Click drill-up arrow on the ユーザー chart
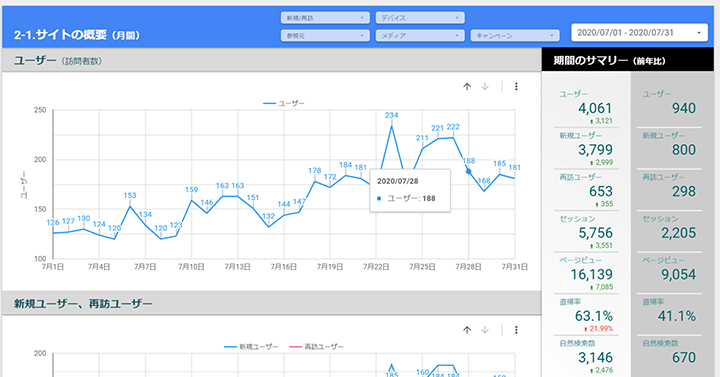This screenshot has height=377, width=720. [x=467, y=86]
